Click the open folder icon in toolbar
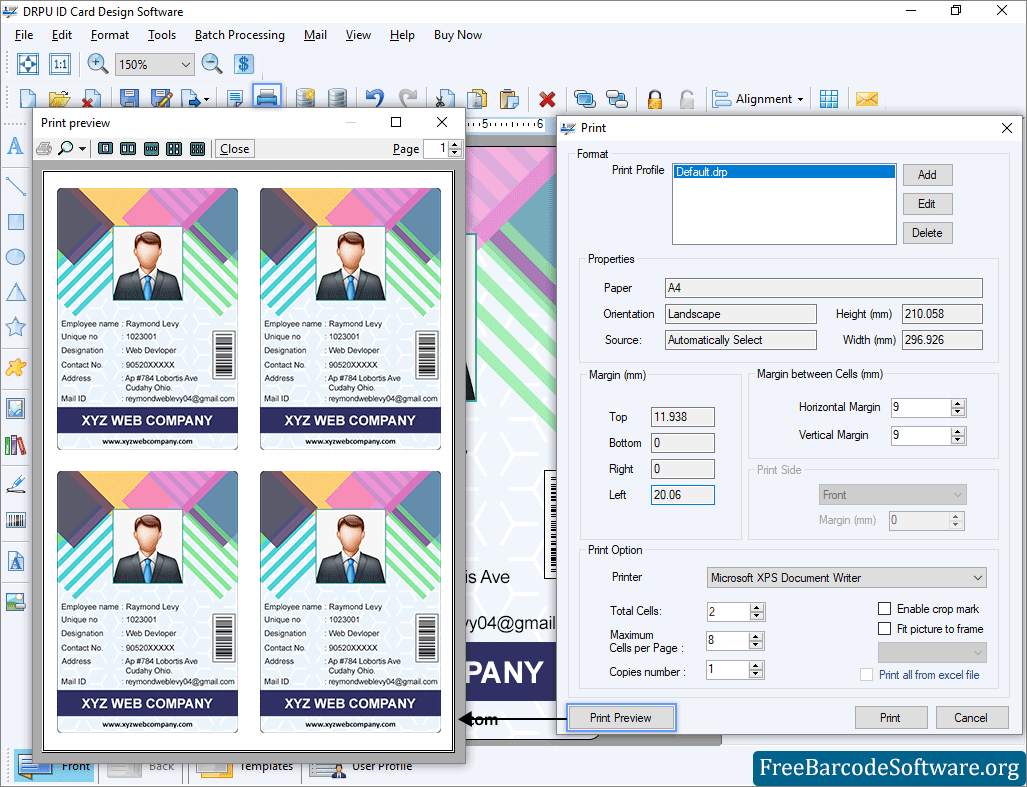The image size is (1027, 787). [x=59, y=99]
